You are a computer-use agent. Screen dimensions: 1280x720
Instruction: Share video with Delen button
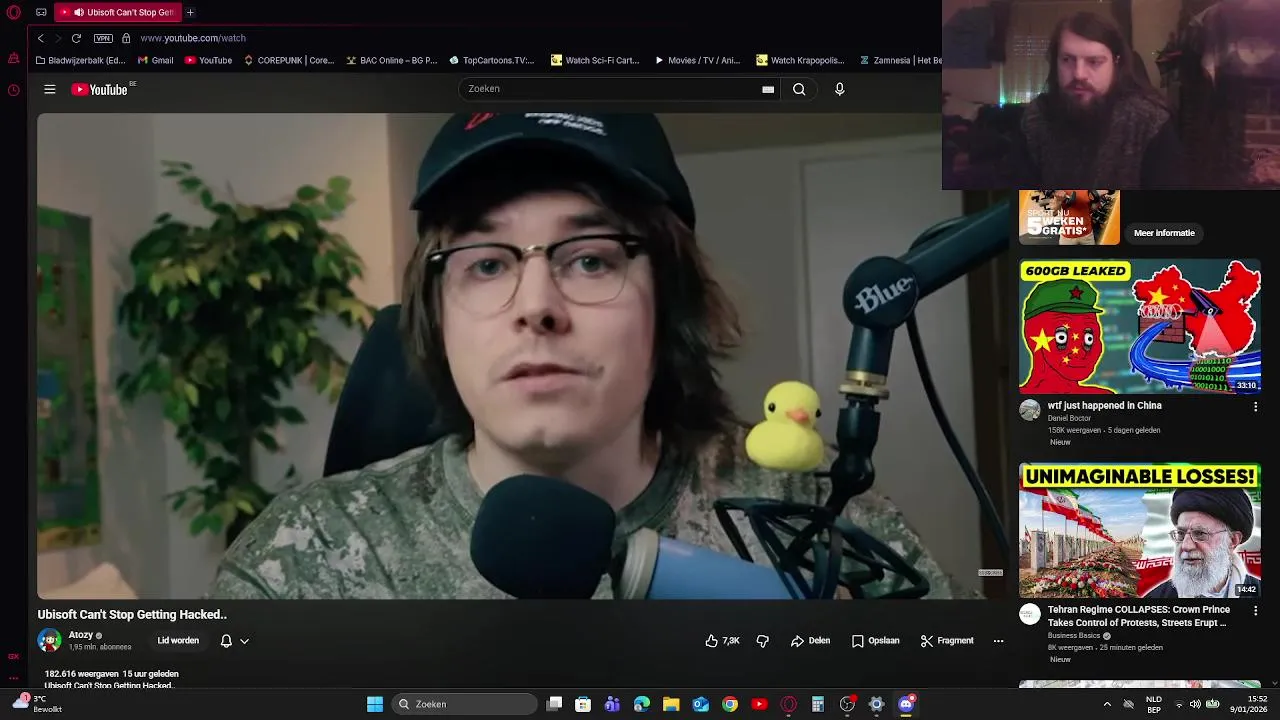tap(811, 641)
